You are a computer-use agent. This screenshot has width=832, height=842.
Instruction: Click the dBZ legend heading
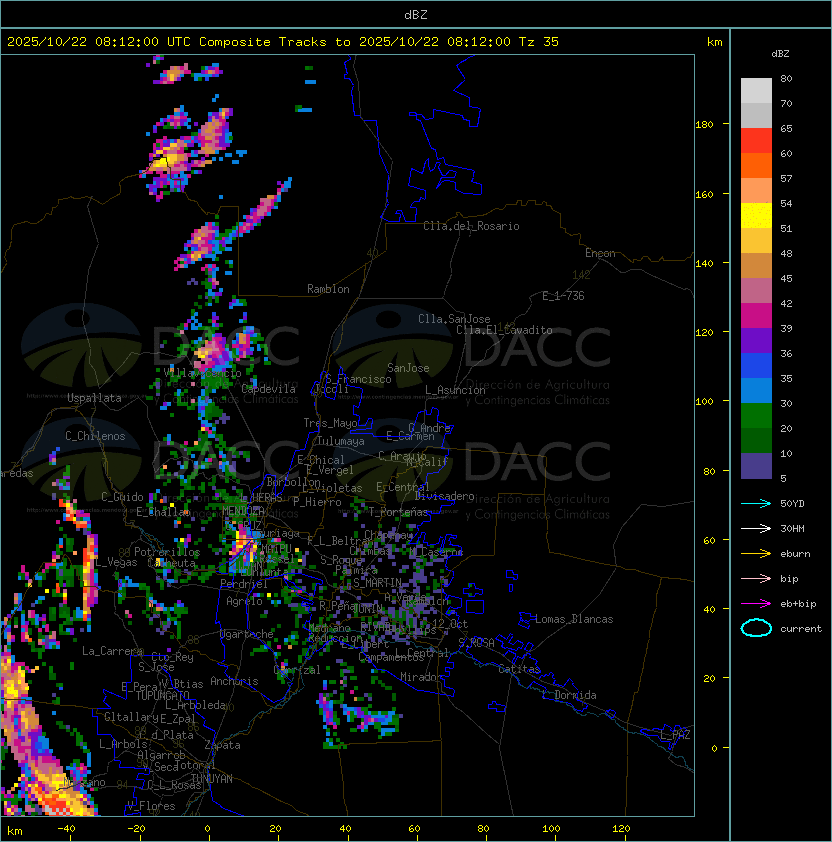coord(780,54)
